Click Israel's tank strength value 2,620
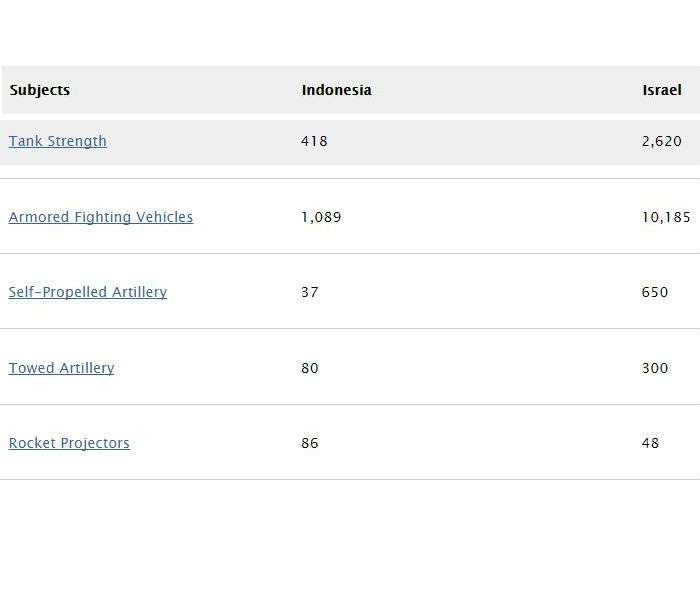This screenshot has height=600, width=700. [x=662, y=141]
